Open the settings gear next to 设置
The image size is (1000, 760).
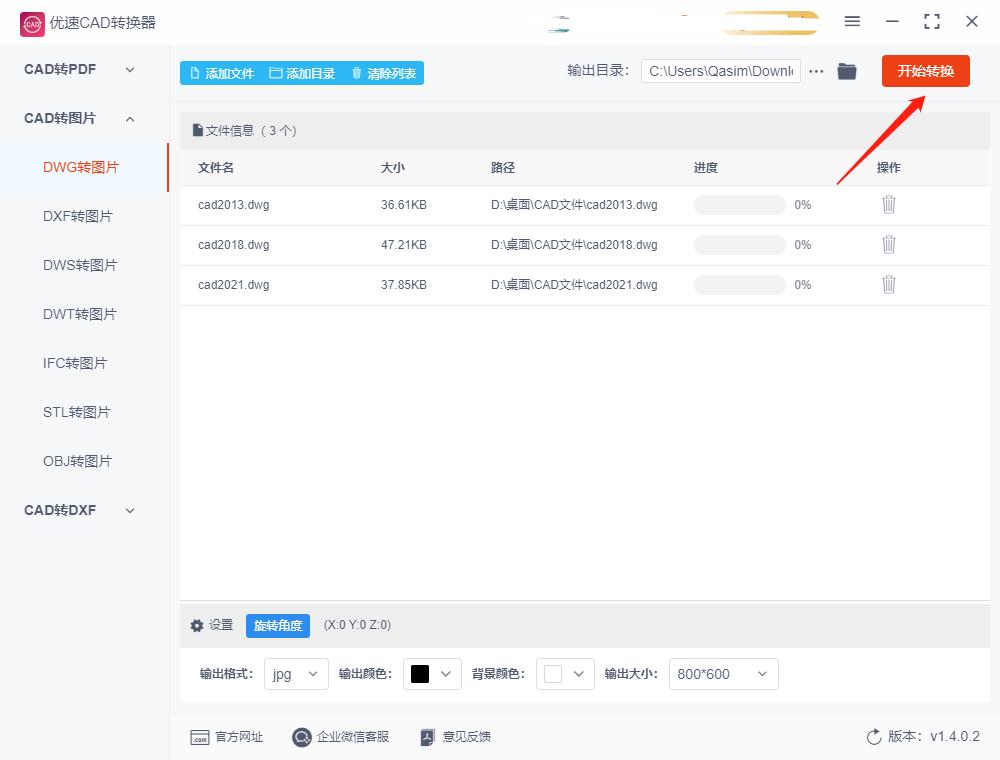click(197, 625)
